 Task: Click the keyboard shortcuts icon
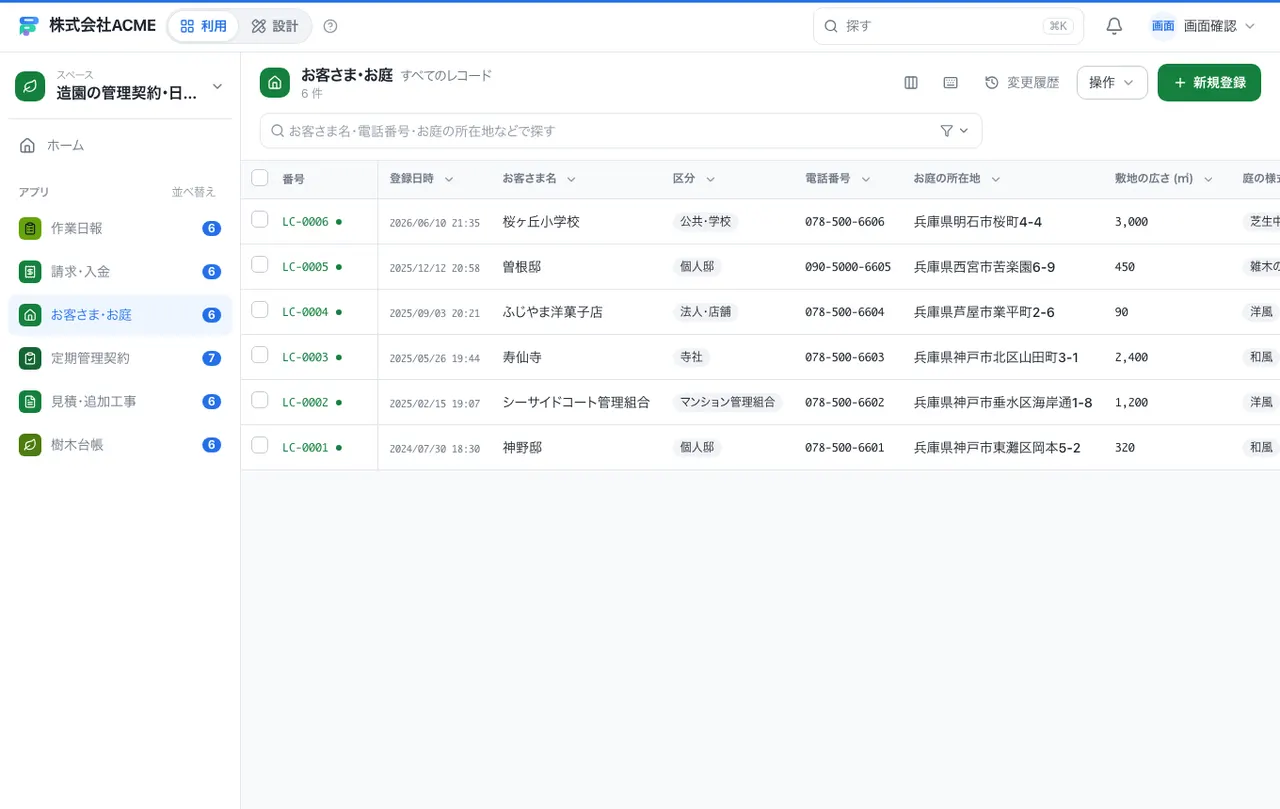tap(951, 83)
